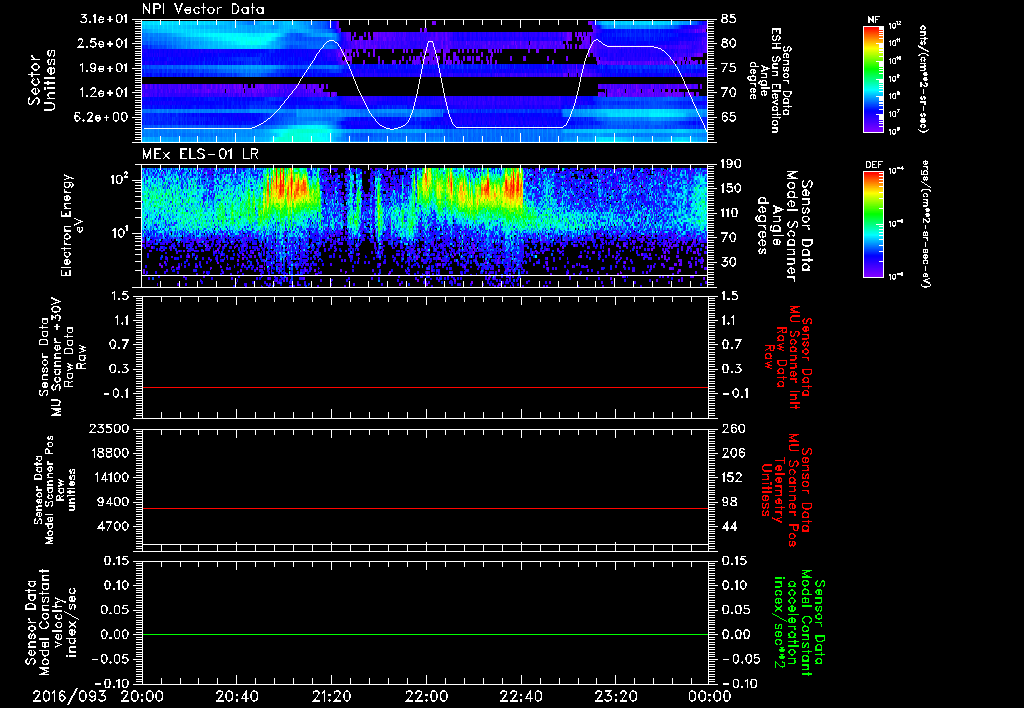Click the "110" scanner angle tick value

click(x=731, y=213)
